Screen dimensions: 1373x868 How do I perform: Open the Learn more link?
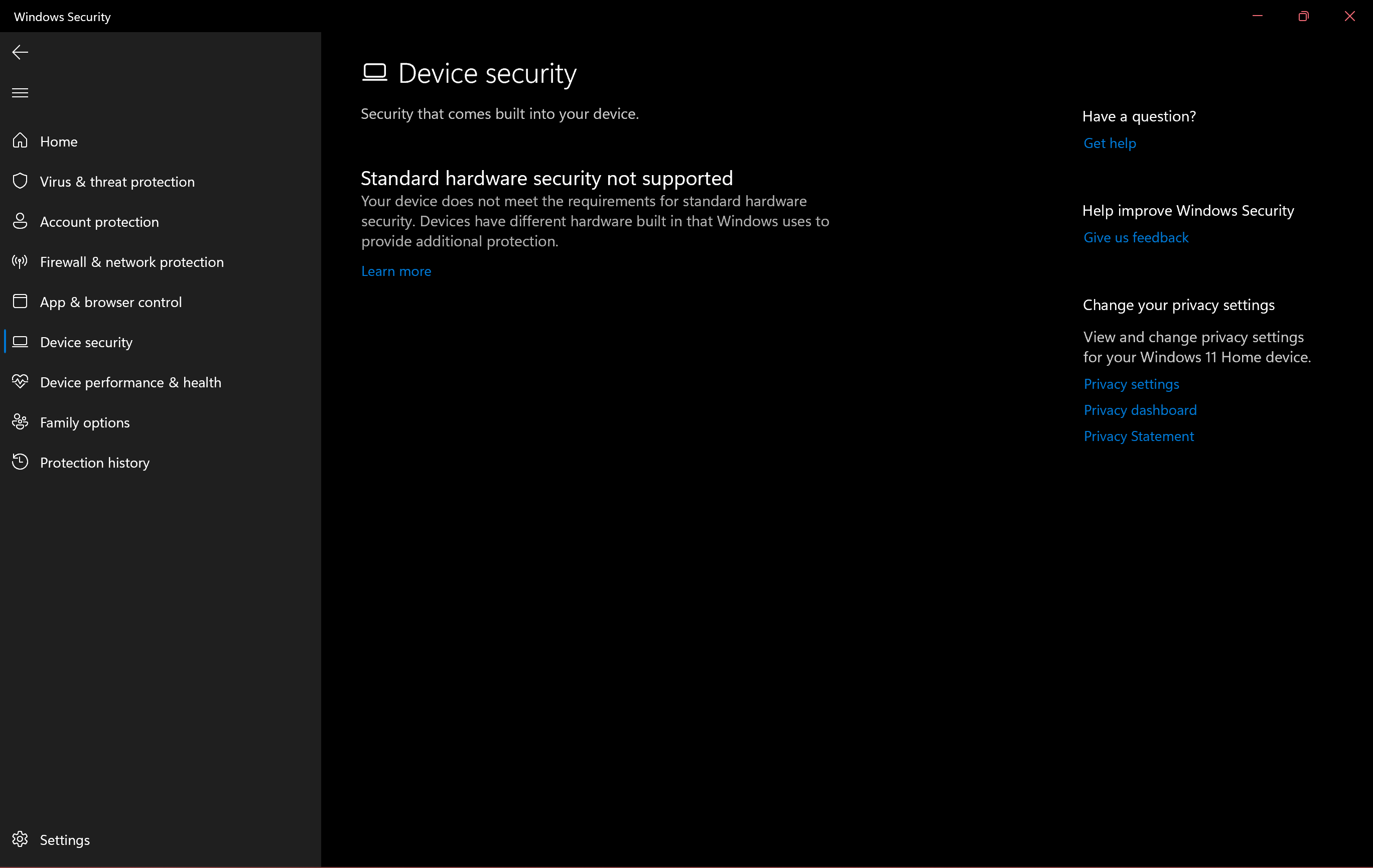[396, 271]
